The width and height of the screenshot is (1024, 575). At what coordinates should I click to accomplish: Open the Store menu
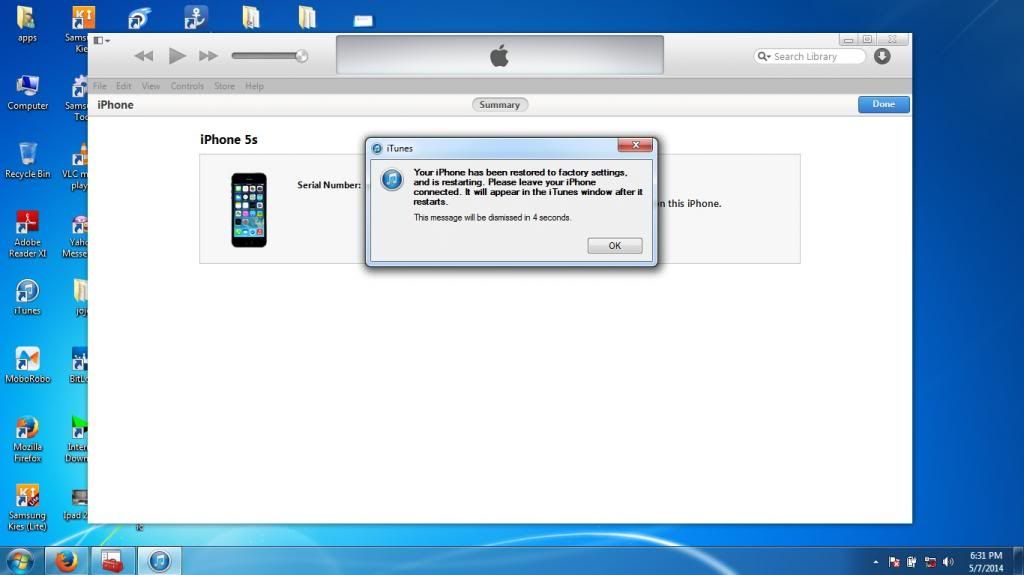click(x=225, y=86)
